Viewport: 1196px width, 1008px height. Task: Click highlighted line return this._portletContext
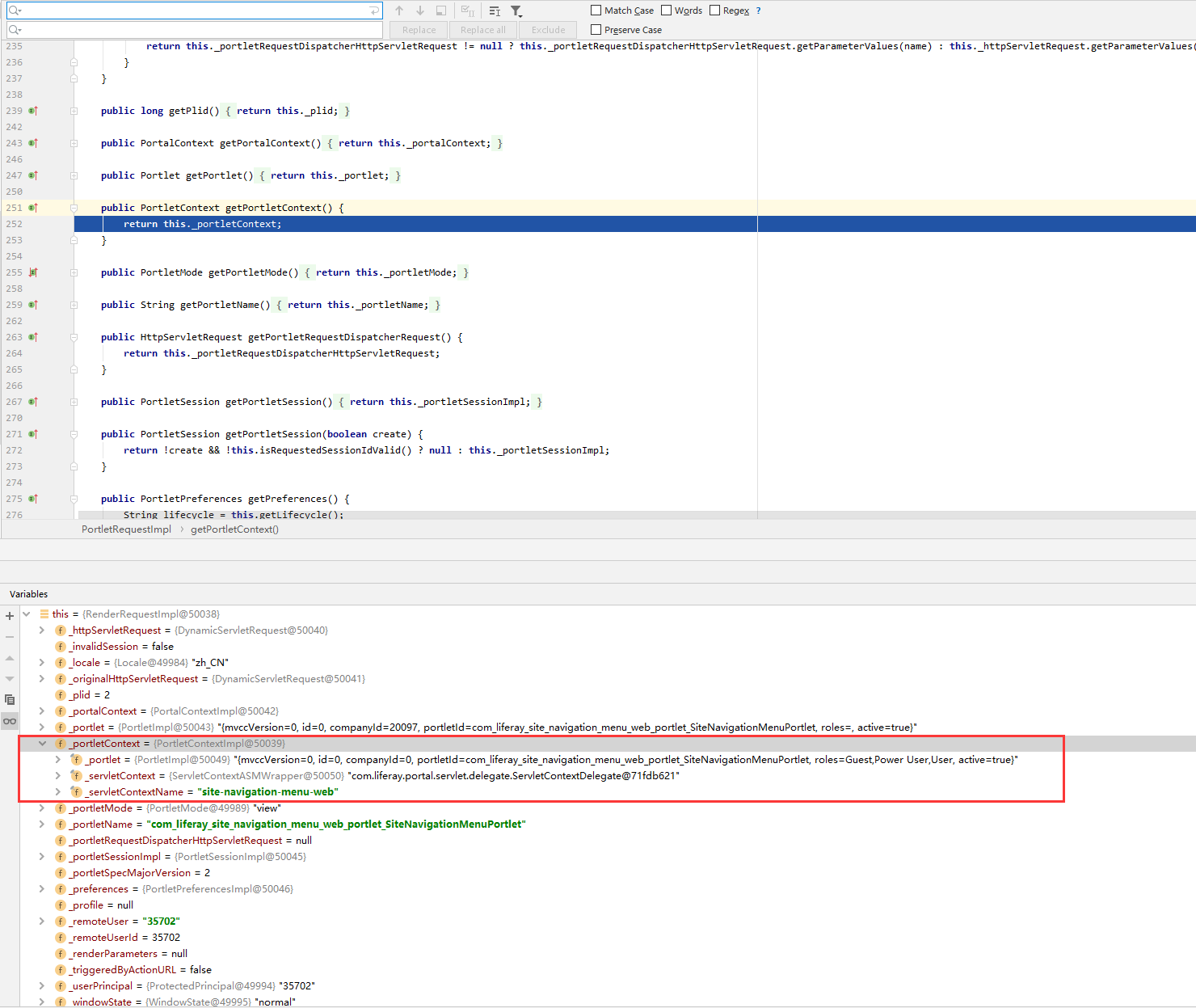tap(635, 224)
